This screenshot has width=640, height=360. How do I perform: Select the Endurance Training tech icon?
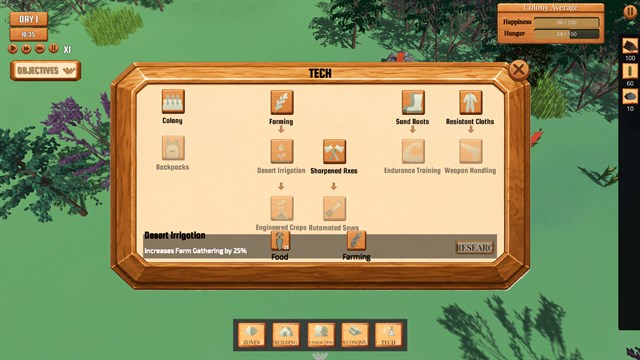(x=413, y=151)
